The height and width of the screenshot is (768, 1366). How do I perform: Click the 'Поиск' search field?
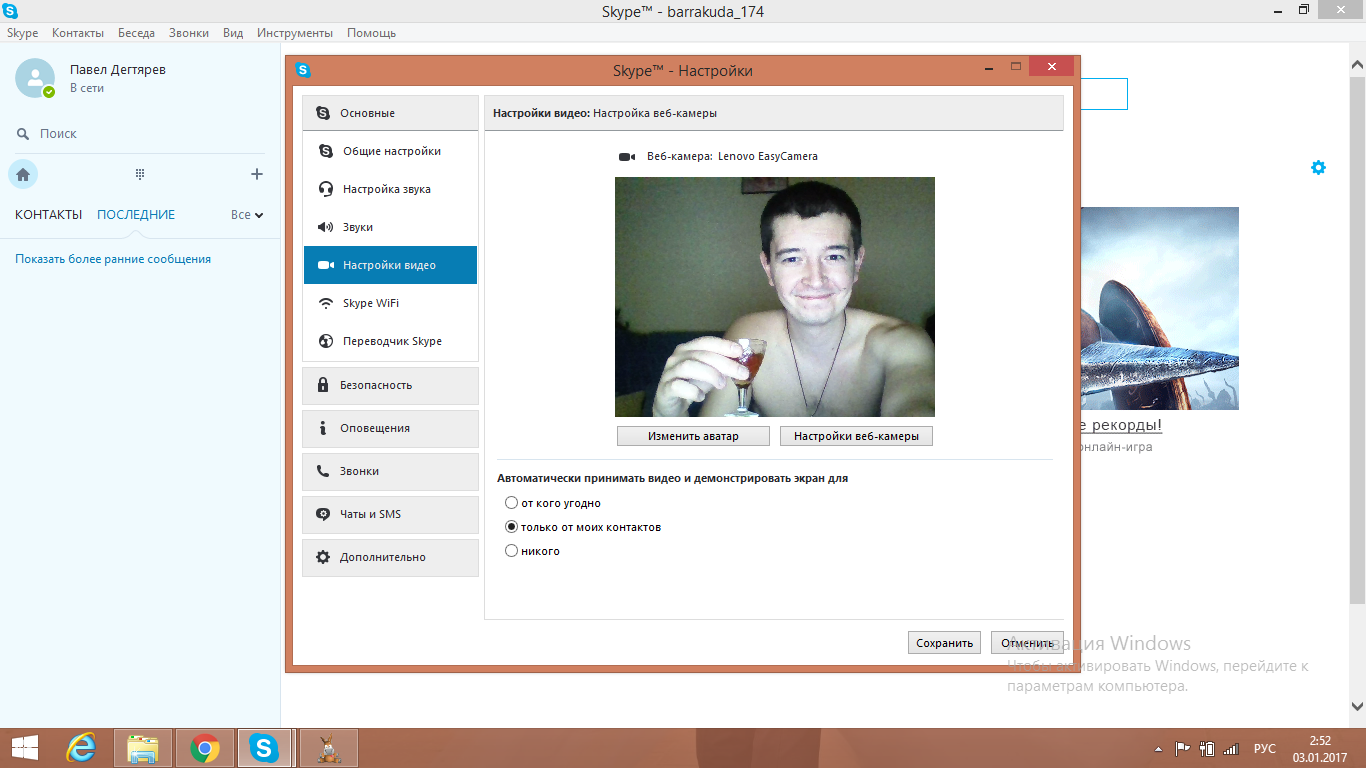click(x=140, y=134)
